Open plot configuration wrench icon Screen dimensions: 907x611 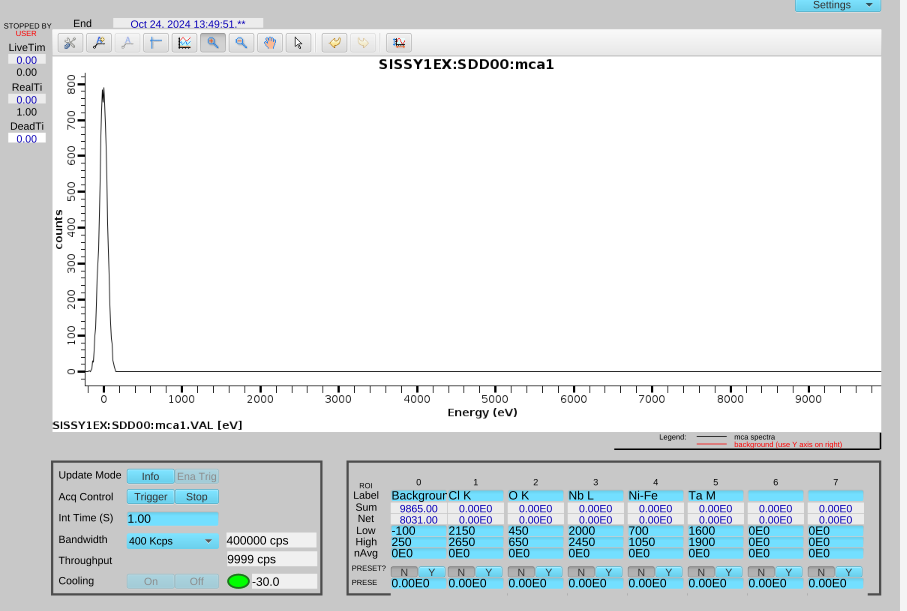click(70, 43)
